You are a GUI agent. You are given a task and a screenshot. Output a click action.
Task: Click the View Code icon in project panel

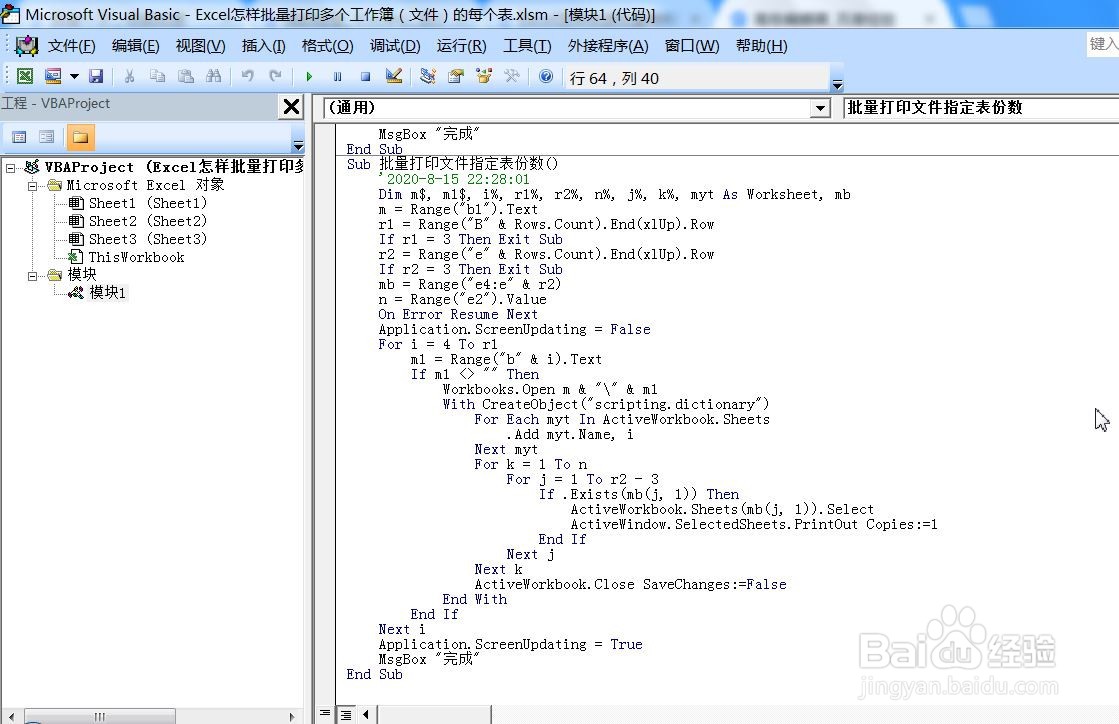19,137
